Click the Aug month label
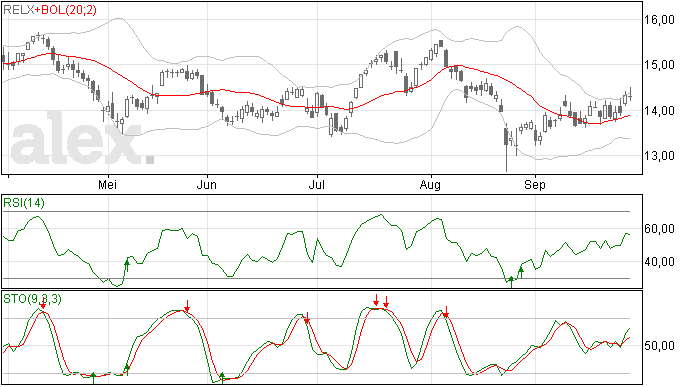This screenshot has height=387, width=690. [430, 185]
